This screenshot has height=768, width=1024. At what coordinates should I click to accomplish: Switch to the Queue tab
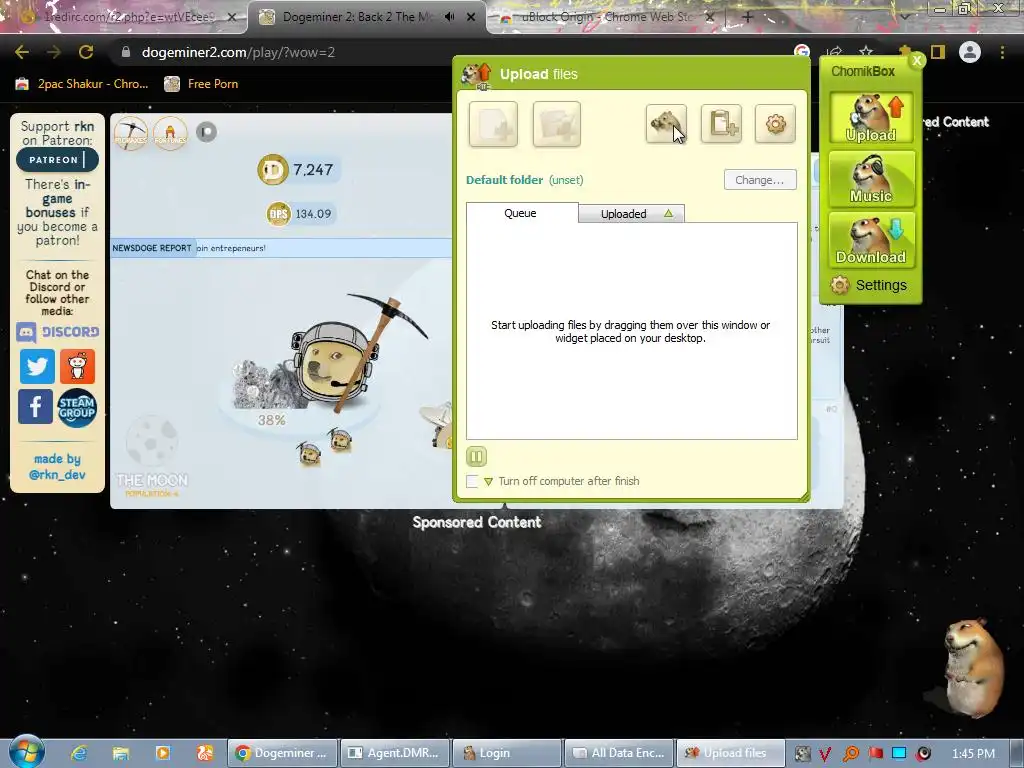click(520, 213)
